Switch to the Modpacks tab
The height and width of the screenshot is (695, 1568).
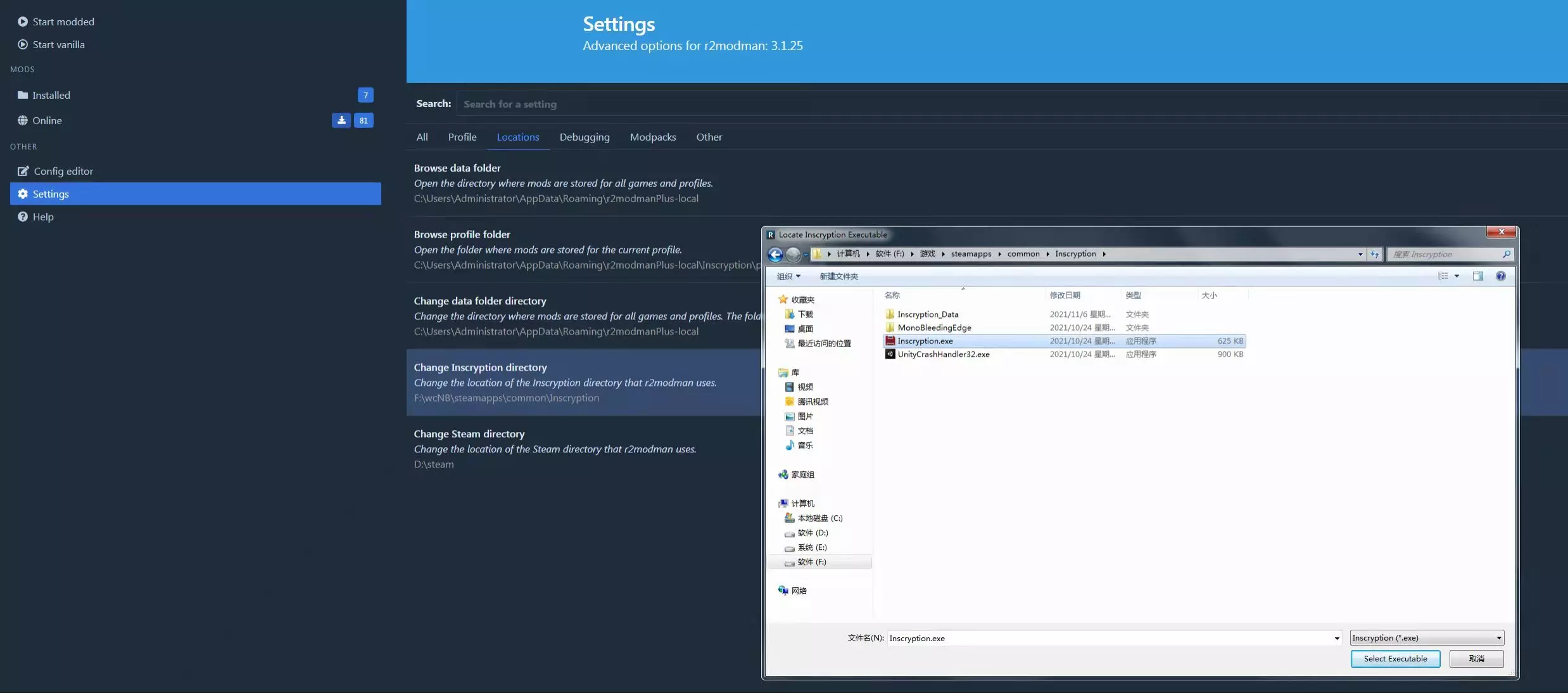pos(652,137)
